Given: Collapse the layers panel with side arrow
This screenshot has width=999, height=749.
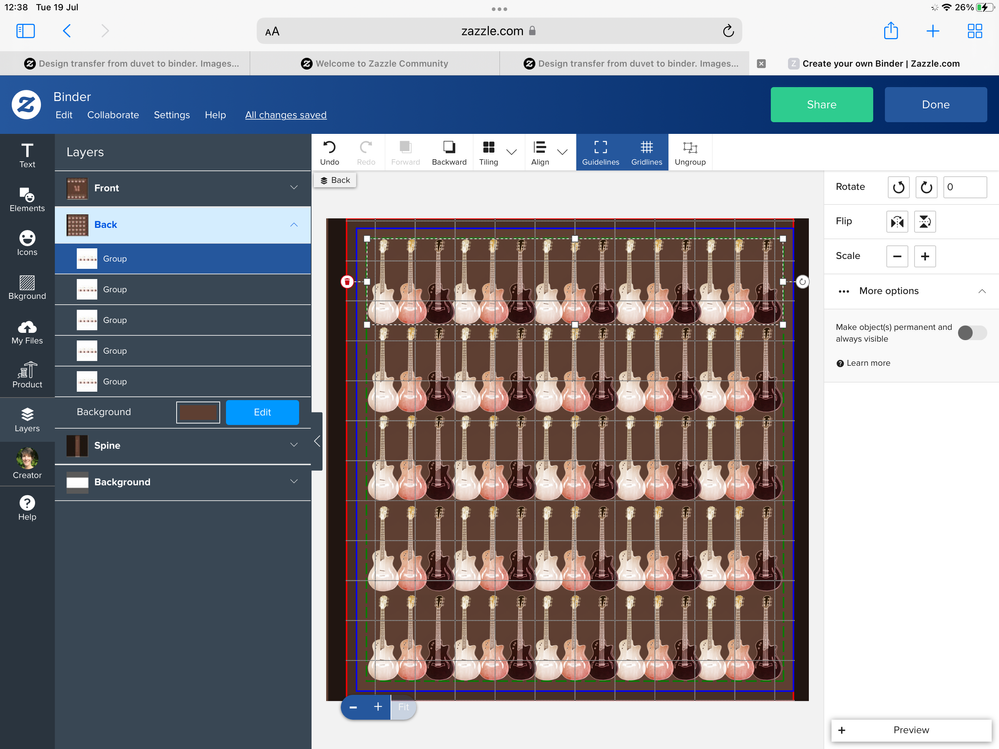Looking at the screenshot, I should [317, 441].
